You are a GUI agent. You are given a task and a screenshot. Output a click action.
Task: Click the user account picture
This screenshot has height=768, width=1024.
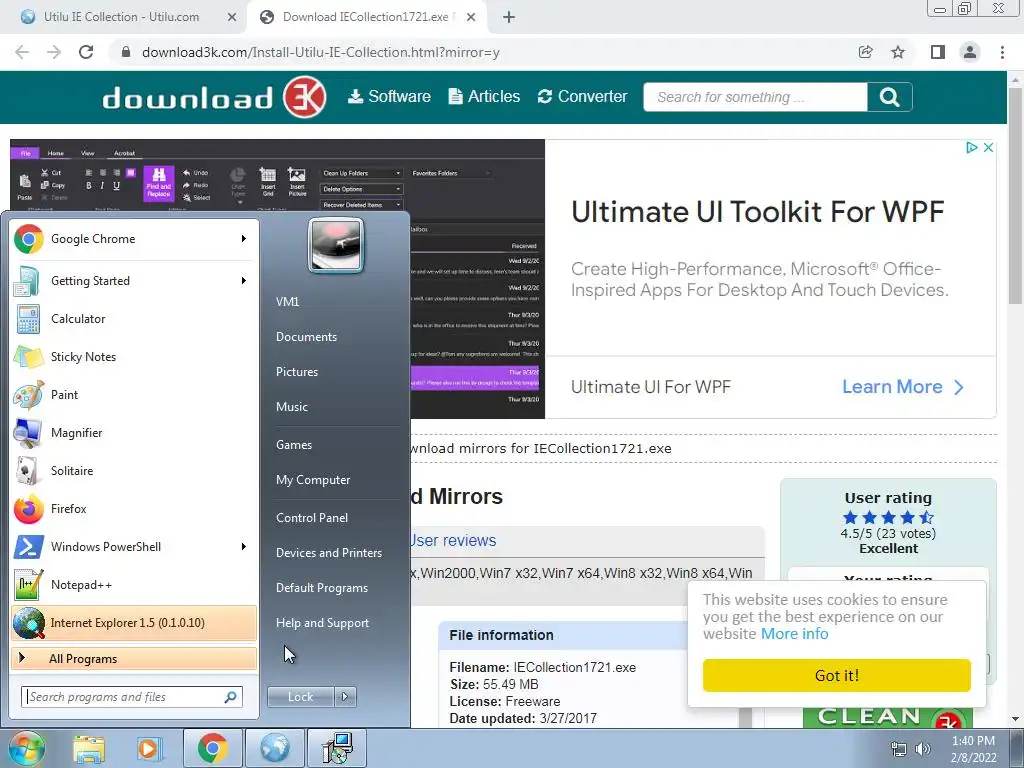click(336, 246)
